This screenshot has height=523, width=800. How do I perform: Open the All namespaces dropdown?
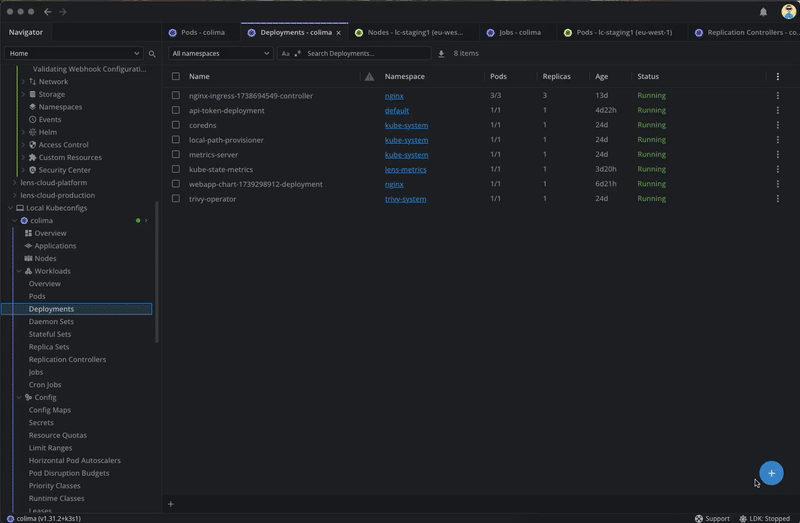point(220,53)
